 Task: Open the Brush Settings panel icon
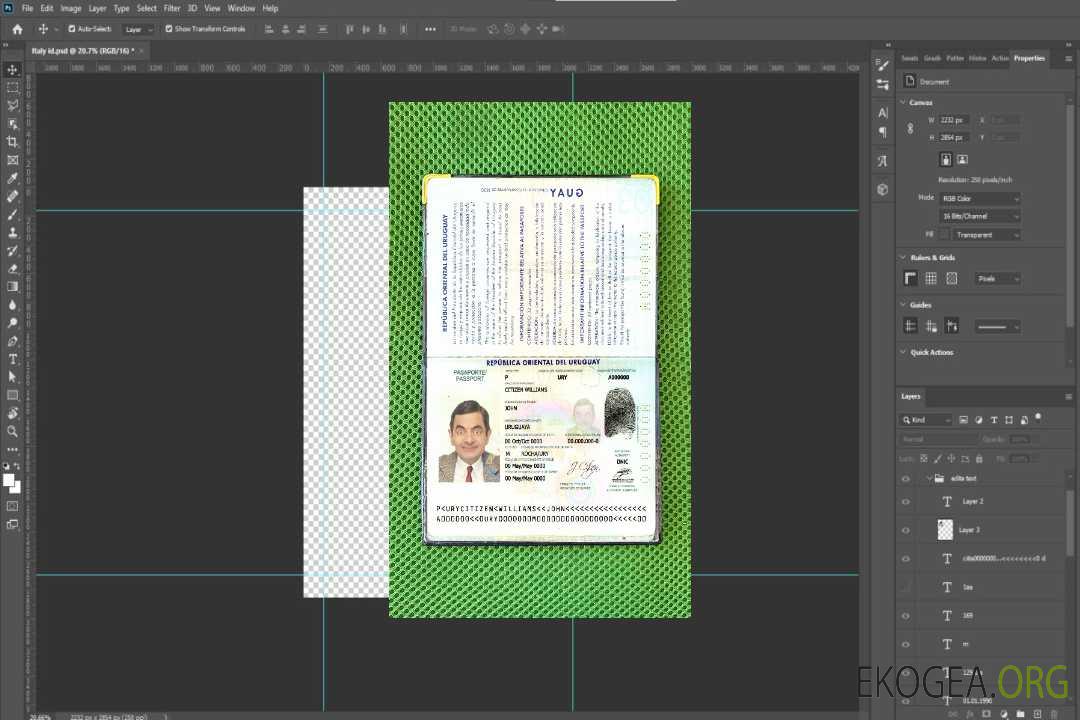(x=882, y=65)
